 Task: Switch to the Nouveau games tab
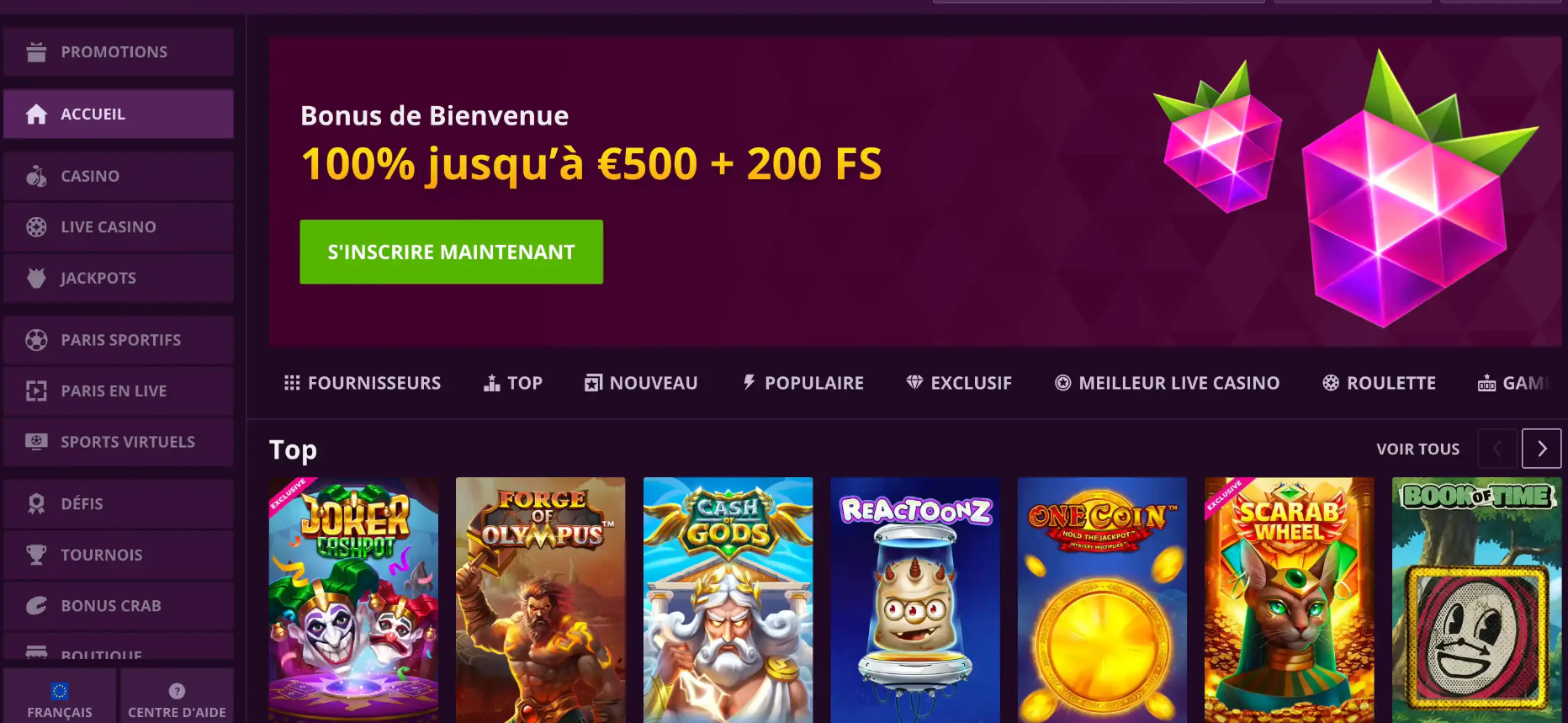coord(641,383)
